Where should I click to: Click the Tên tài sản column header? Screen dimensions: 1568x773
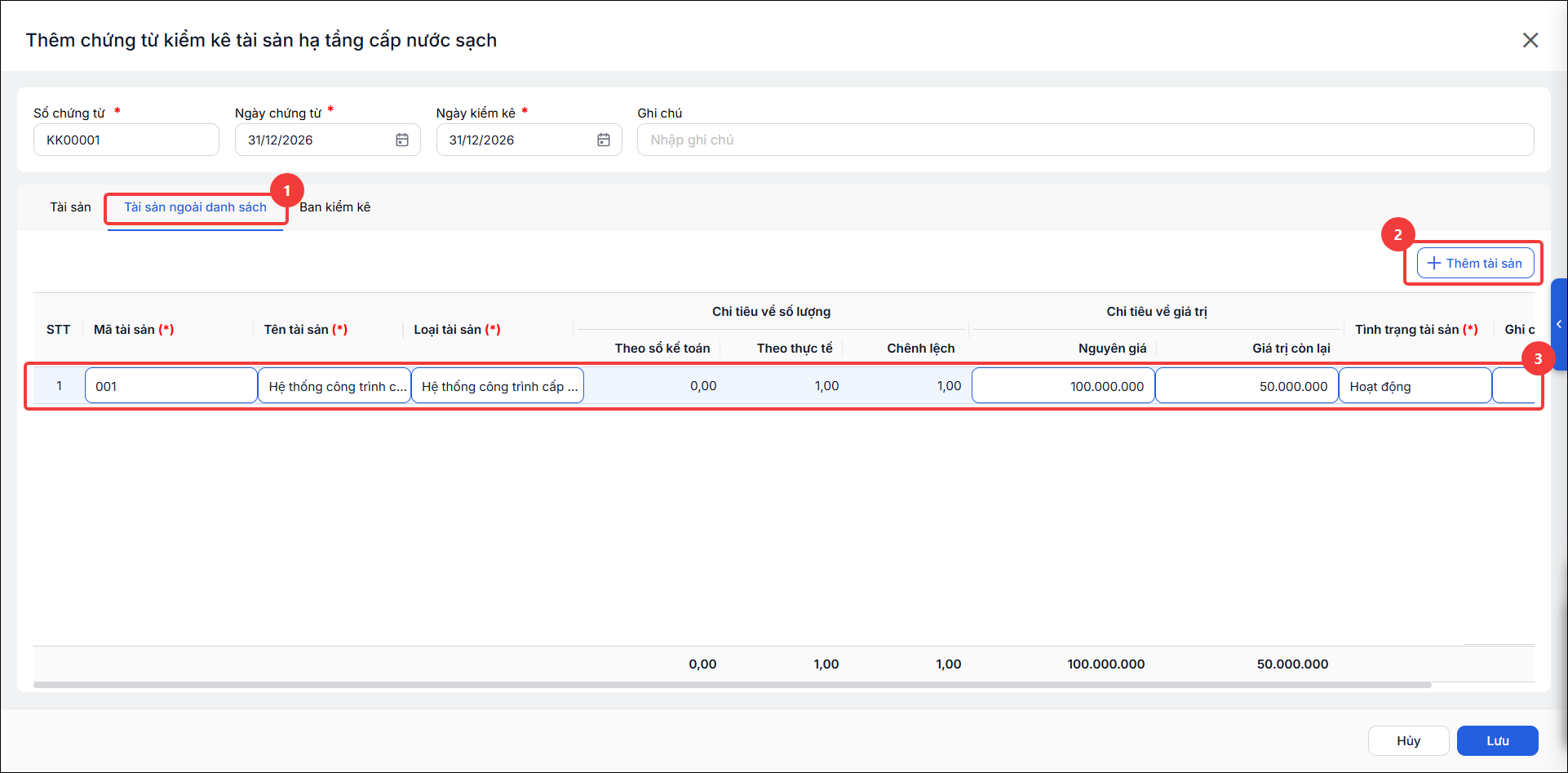click(306, 330)
